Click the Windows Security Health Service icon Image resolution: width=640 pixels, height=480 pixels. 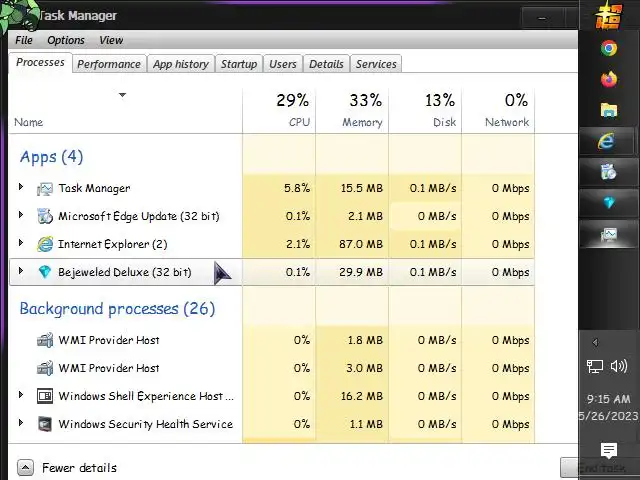coord(45,424)
